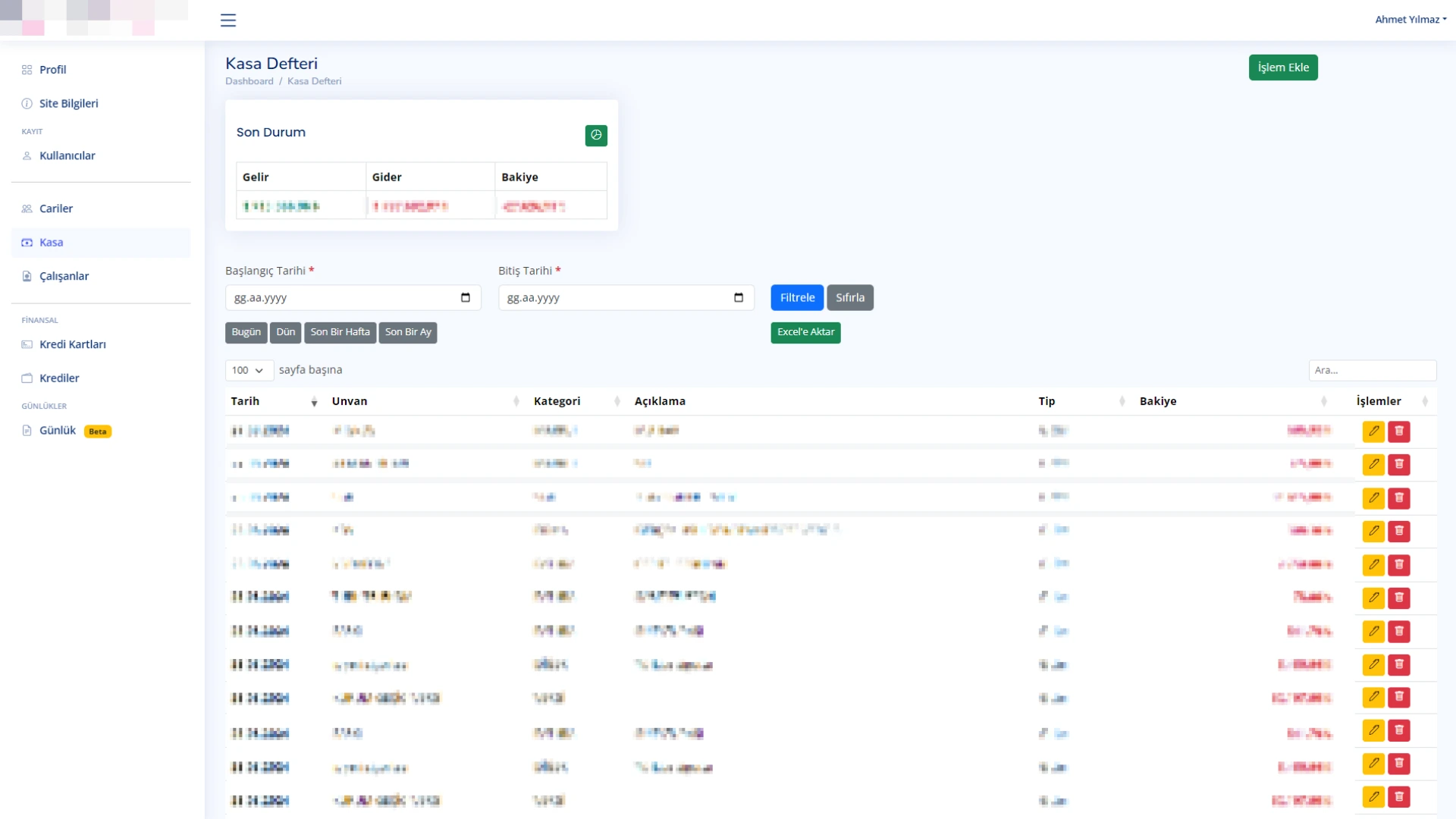1456x819 pixels.
Task: Focus the Ara search field
Action: tap(1372, 370)
